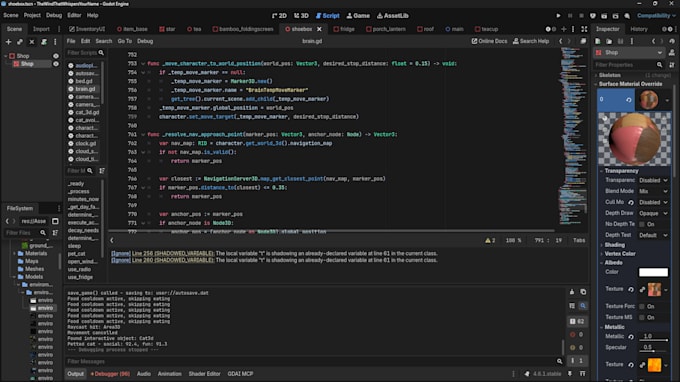Select the Models folder in FileSystem
The height and width of the screenshot is (382, 680).
[34, 277]
